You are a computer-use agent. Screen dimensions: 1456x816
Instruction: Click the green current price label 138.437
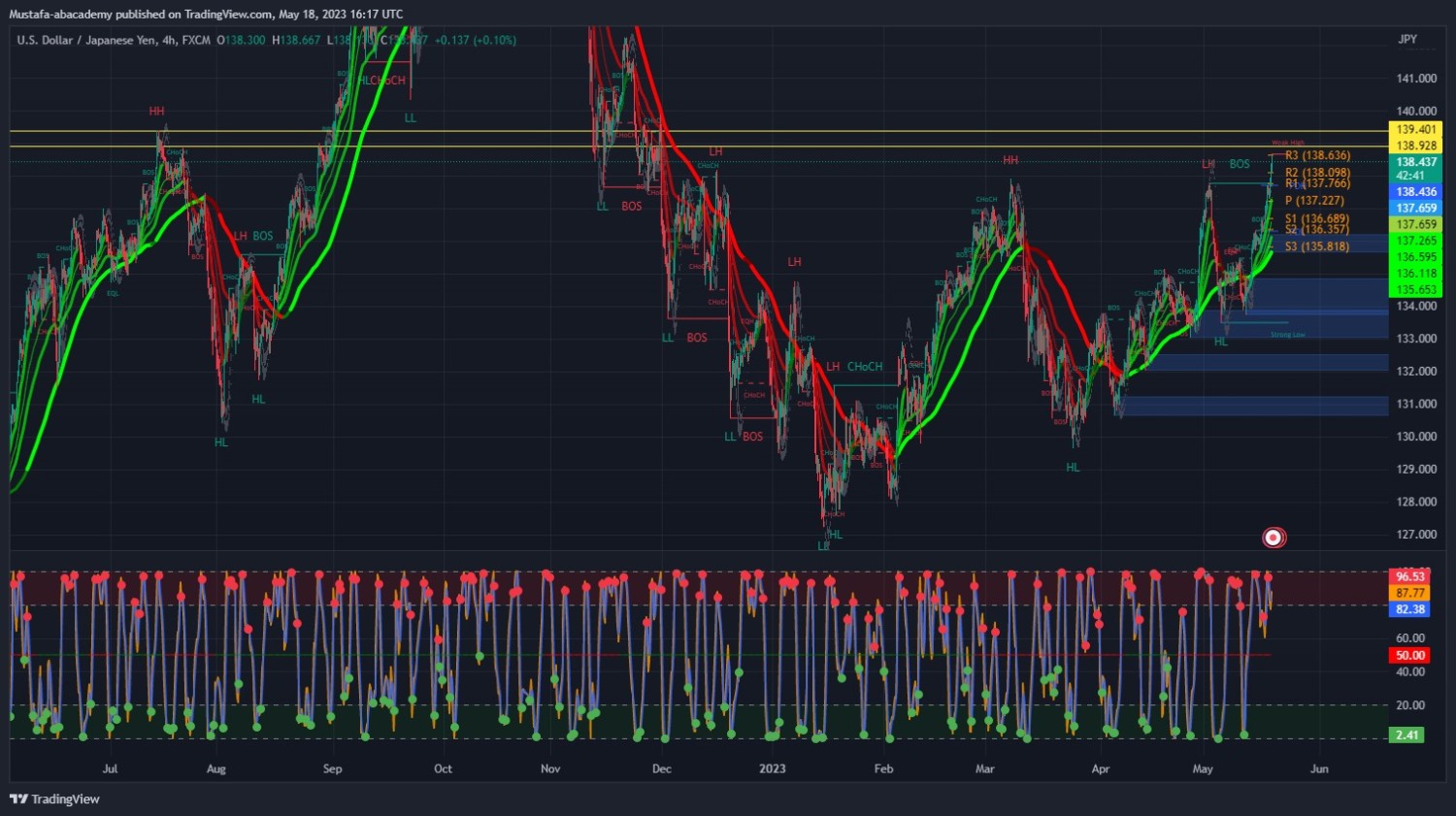click(1416, 162)
